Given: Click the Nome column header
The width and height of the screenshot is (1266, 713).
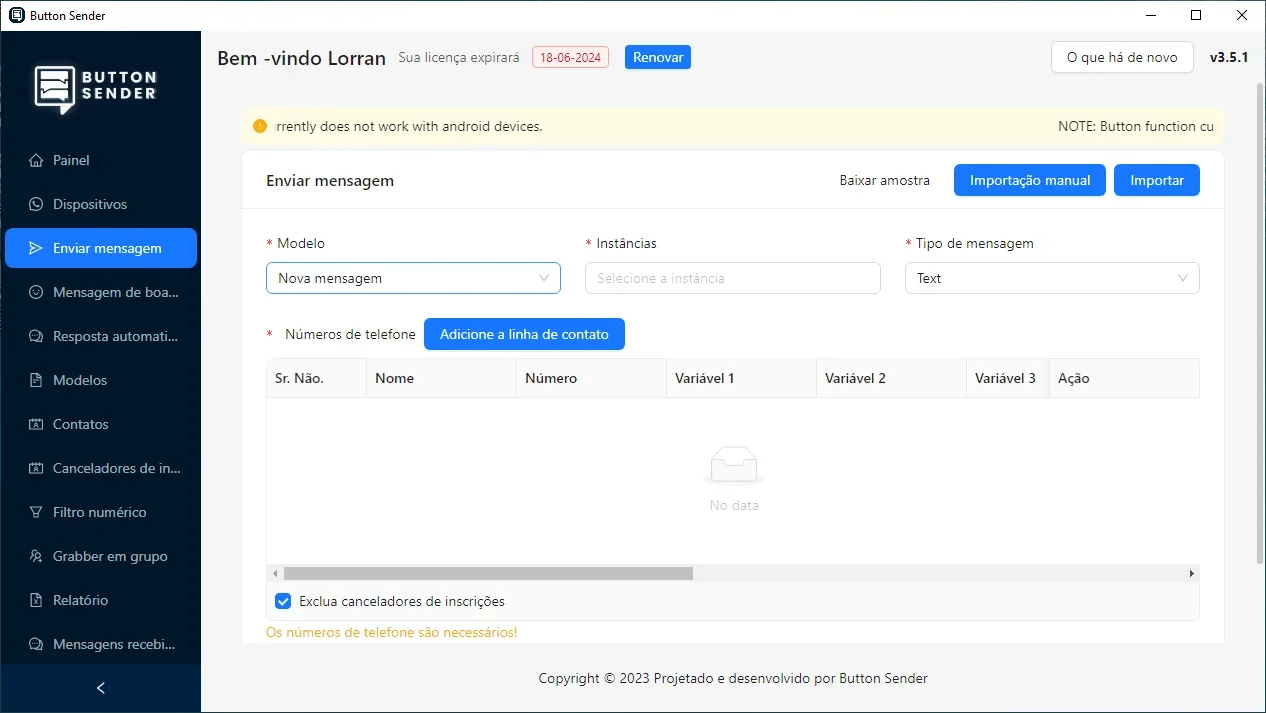Looking at the screenshot, I should pyautogui.click(x=441, y=378).
